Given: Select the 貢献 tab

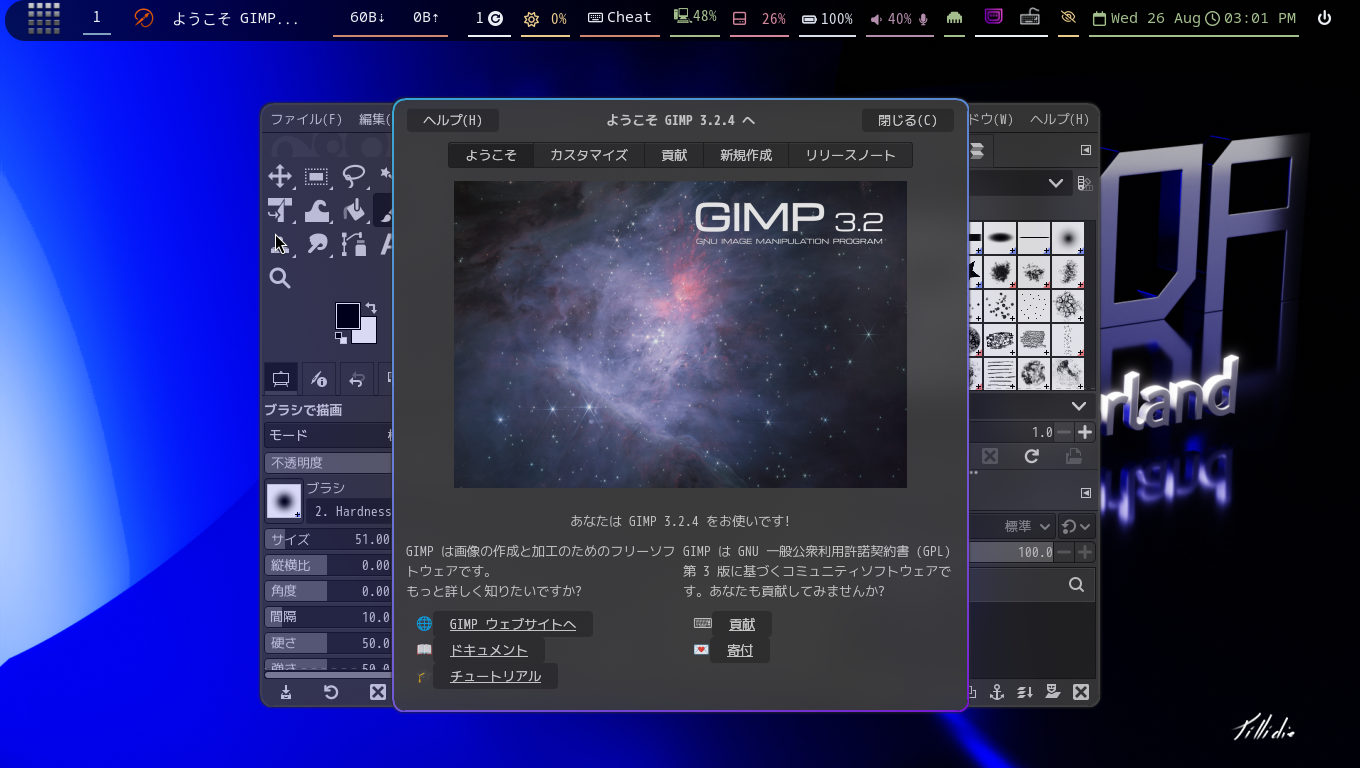Looking at the screenshot, I should point(674,155).
